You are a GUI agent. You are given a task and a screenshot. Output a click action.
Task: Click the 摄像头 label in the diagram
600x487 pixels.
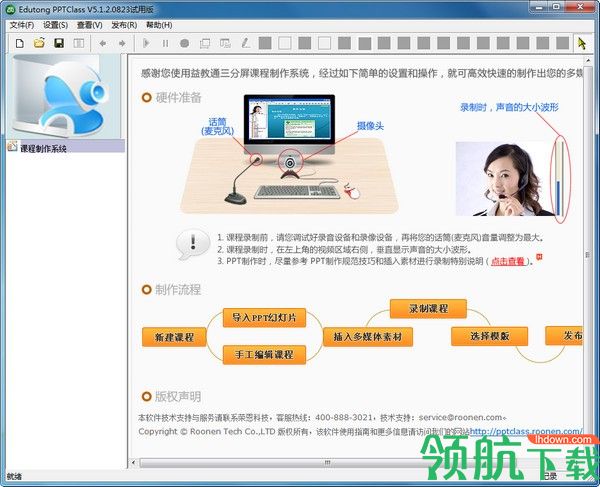(370, 126)
